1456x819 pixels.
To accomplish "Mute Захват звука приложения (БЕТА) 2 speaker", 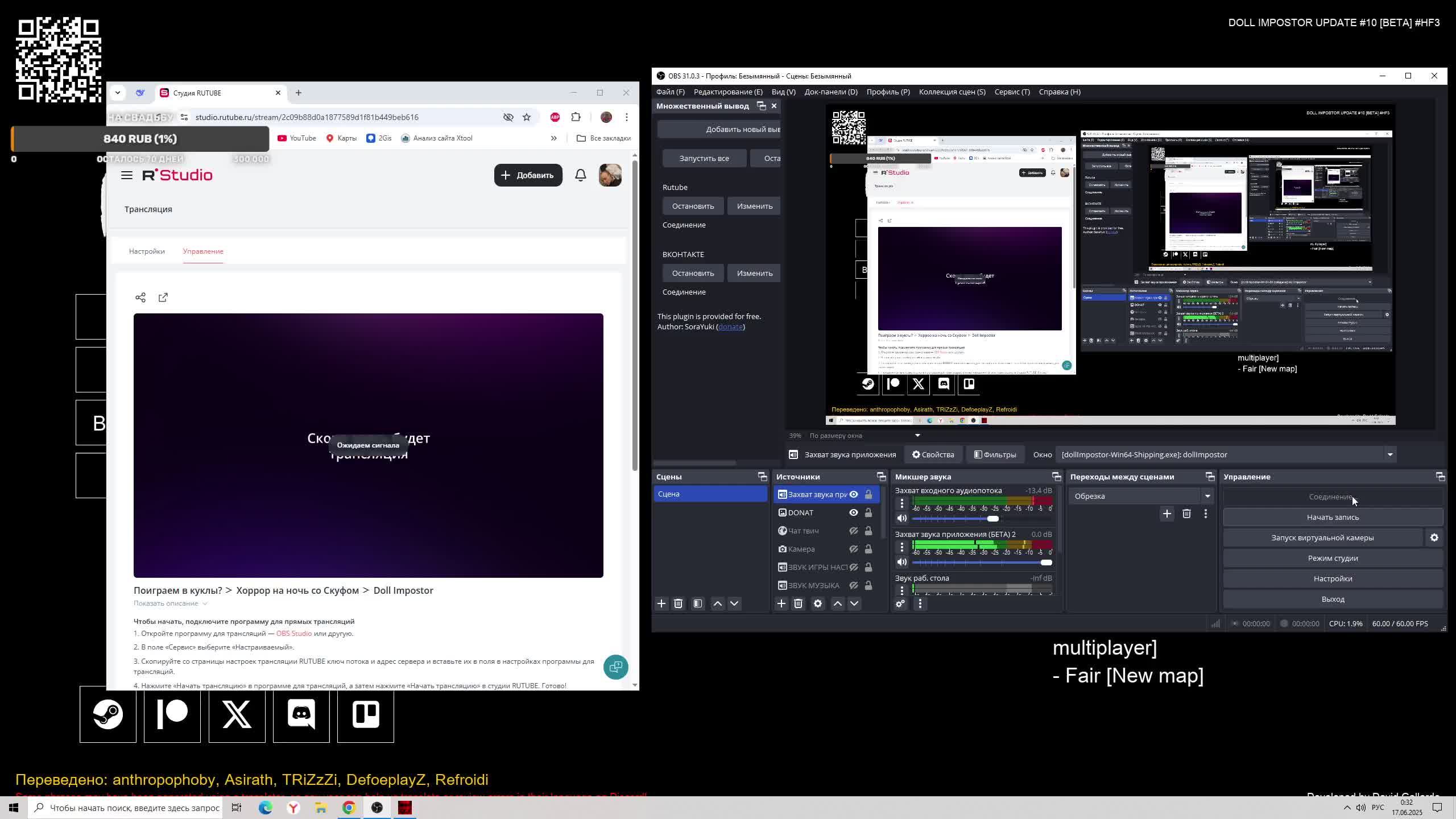I will 901,562.
